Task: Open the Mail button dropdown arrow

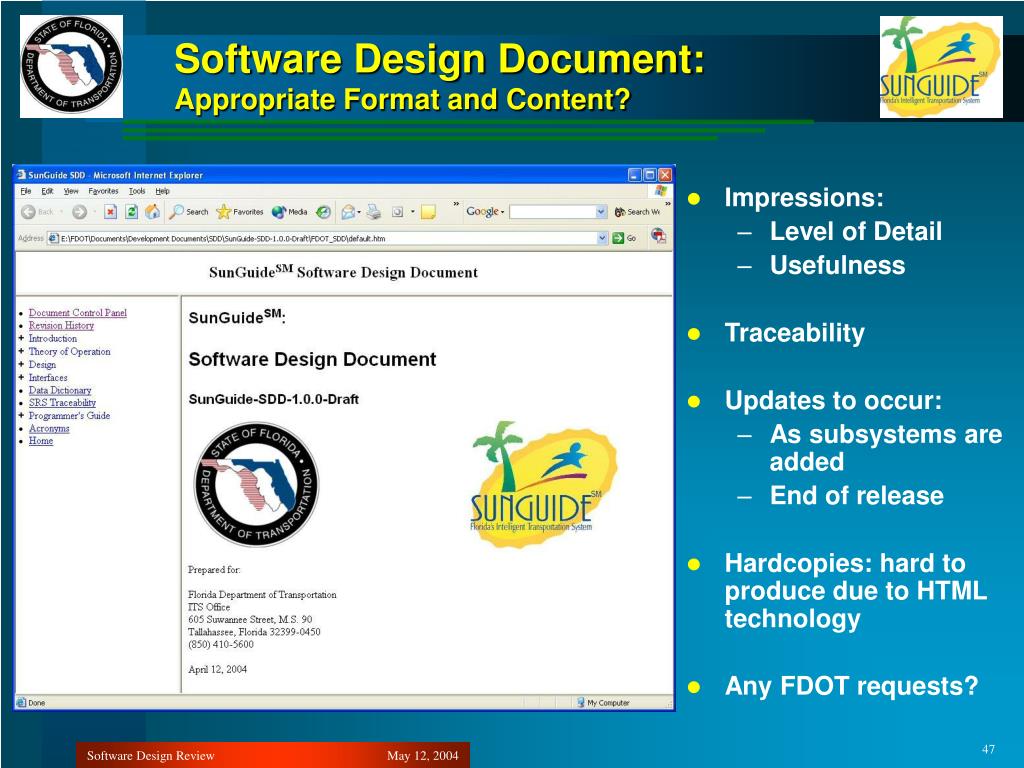Action: pos(359,212)
